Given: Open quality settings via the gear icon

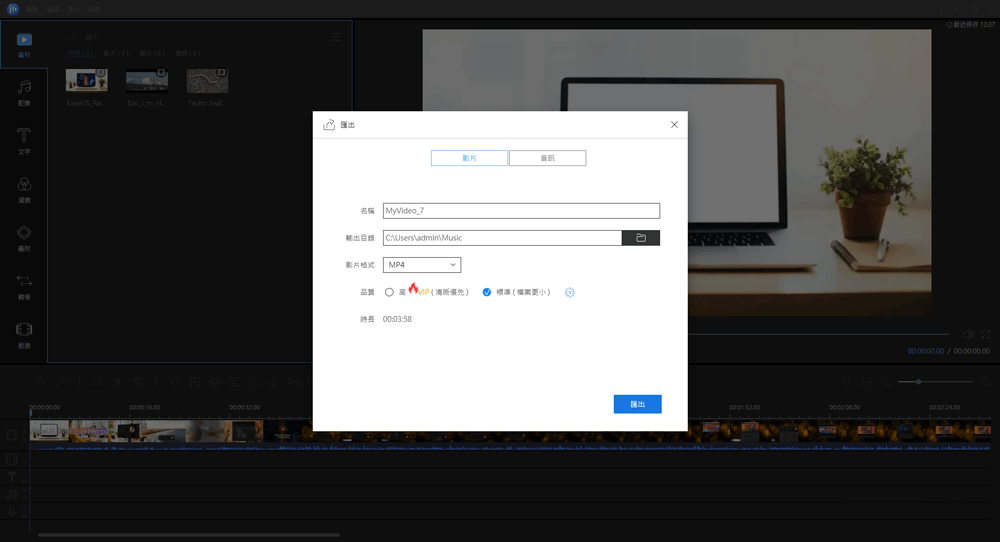Looking at the screenshot, I should click(570, 292).
